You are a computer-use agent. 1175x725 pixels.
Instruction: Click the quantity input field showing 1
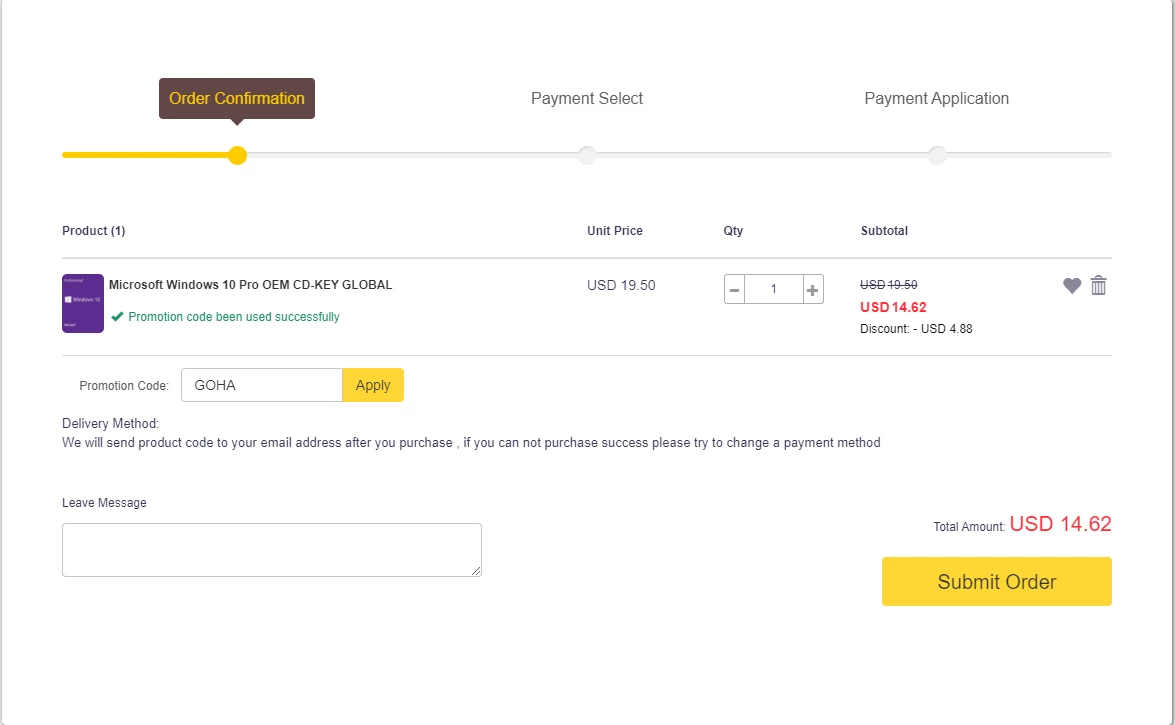(x=773, y=289)
